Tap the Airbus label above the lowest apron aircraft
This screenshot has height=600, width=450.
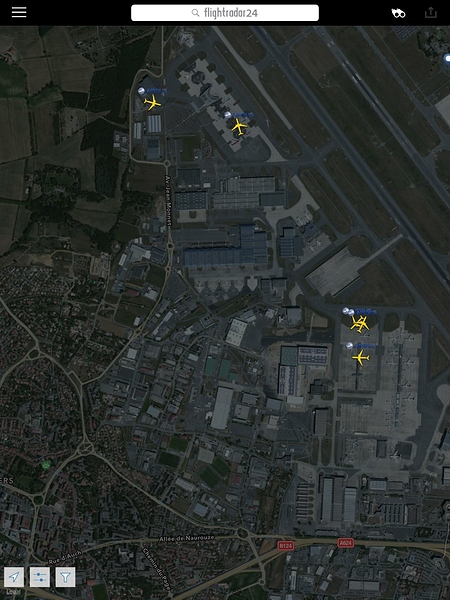coord(365,346)
